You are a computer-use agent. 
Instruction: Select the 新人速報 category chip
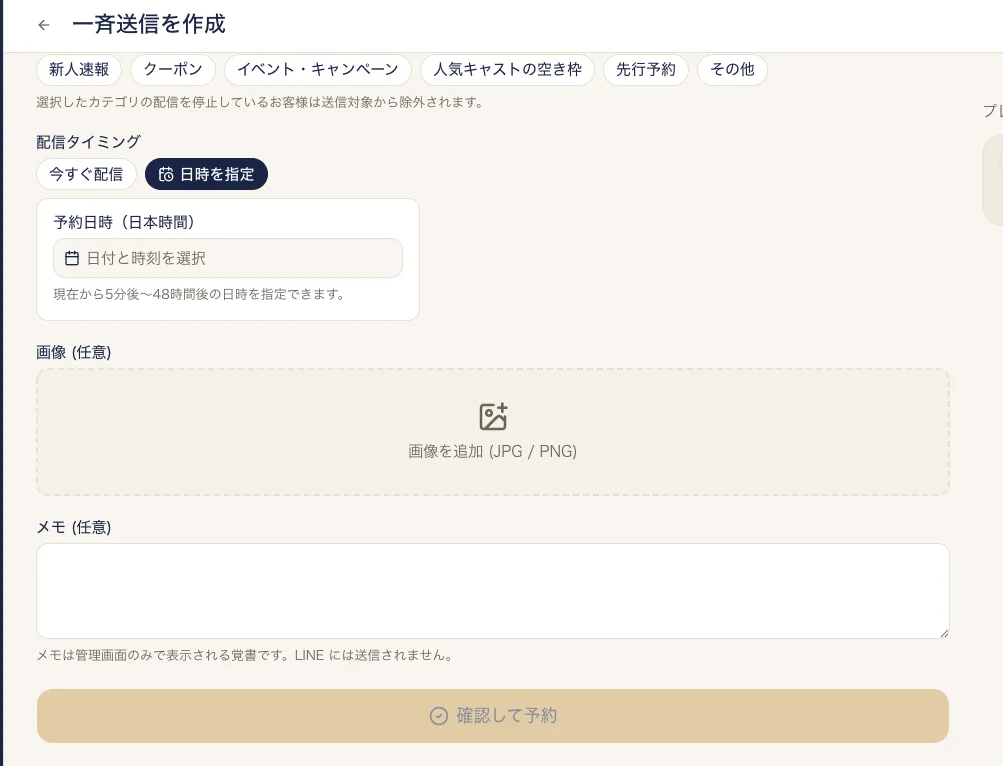point(79,69)
